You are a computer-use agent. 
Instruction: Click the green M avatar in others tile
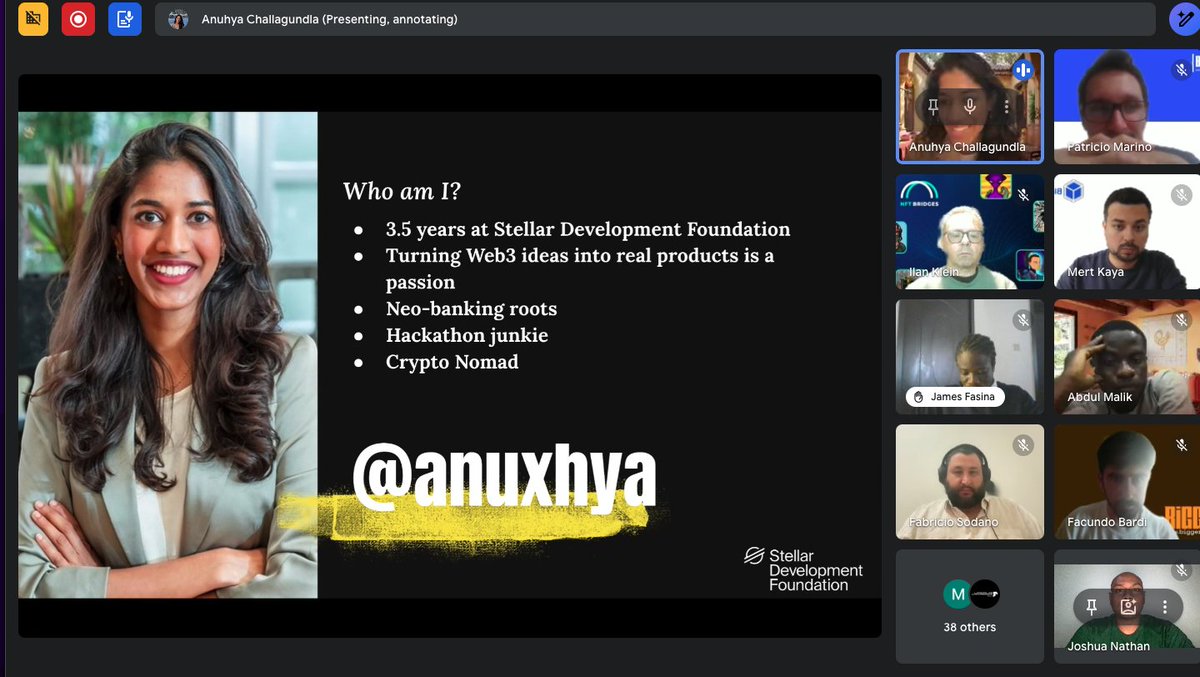957,594
